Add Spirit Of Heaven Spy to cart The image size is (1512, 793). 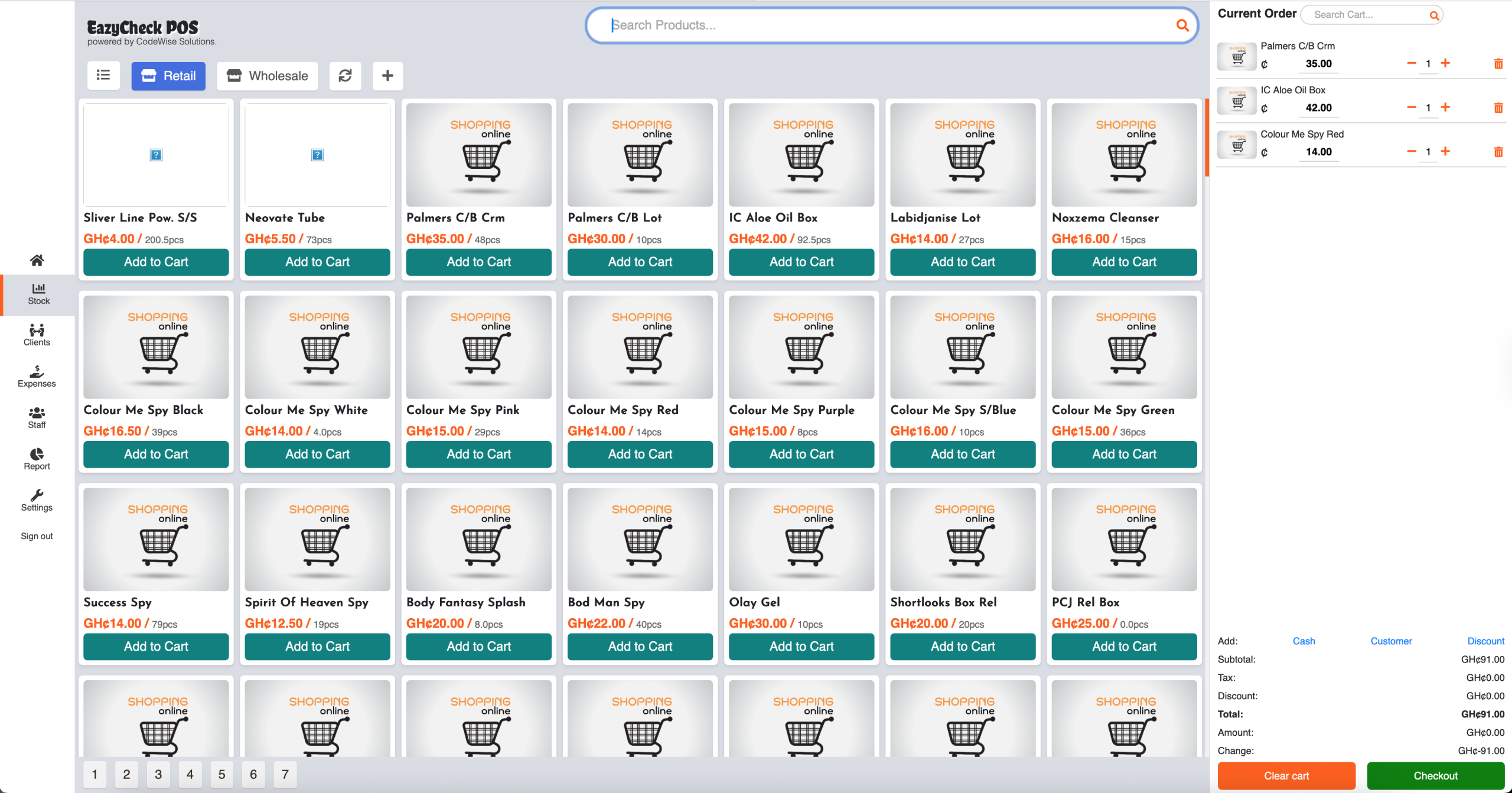(317, 647)
